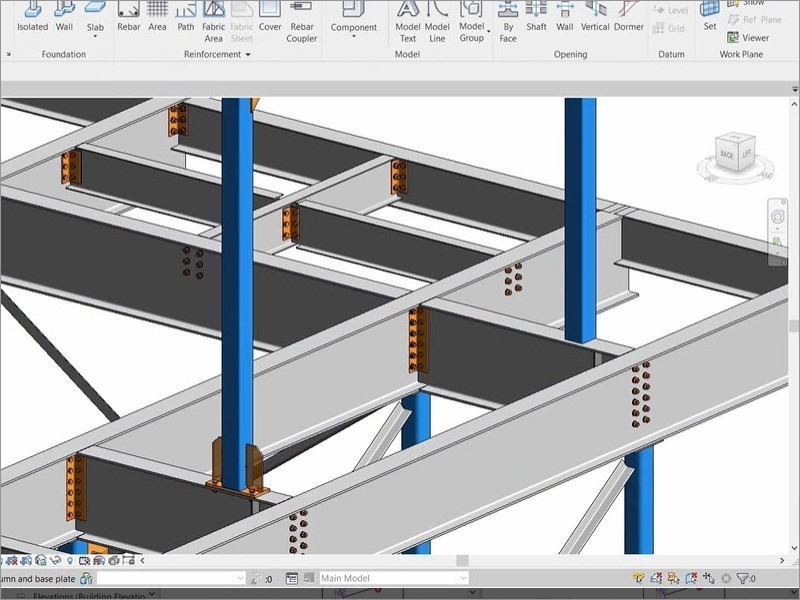Click the Background Processes gear icon
Image resolution: width=800 pixels, height=600 pixels.
tap(726, 578)
